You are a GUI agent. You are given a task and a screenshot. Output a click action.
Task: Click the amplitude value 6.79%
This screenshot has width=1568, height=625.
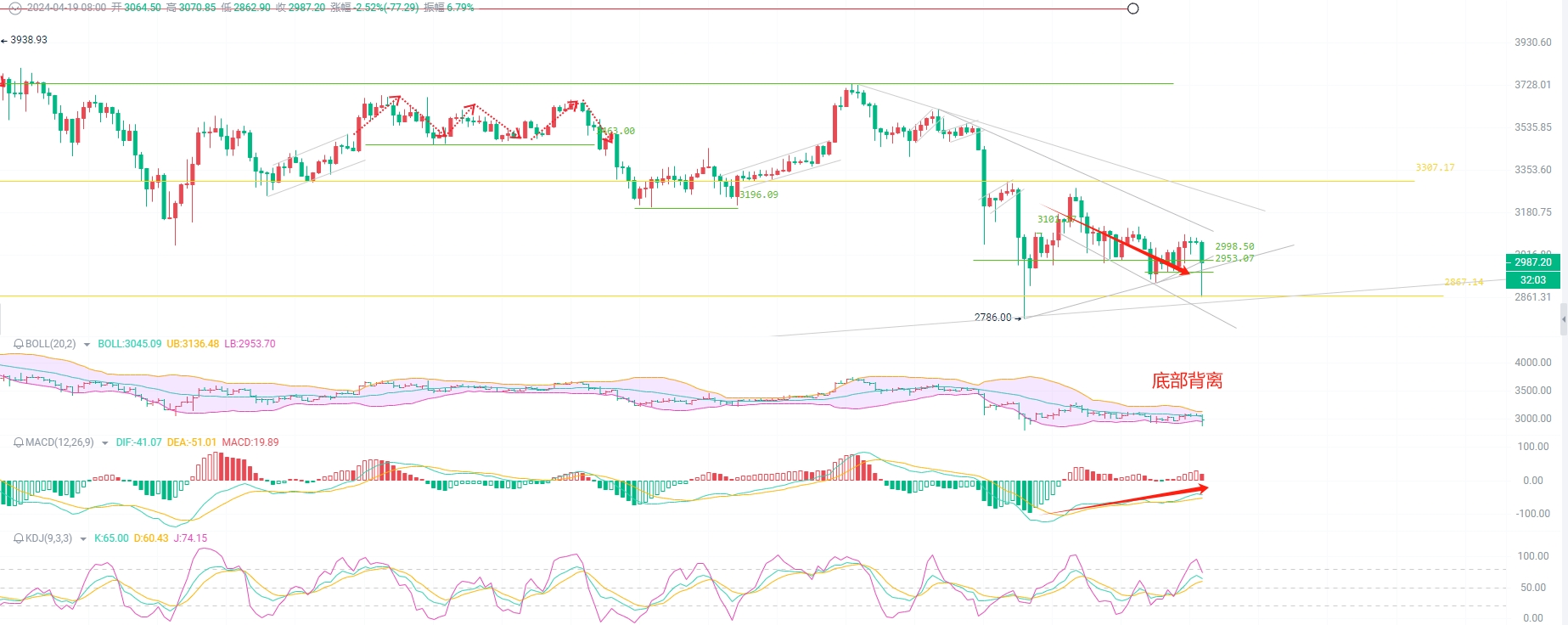[461, 8]
